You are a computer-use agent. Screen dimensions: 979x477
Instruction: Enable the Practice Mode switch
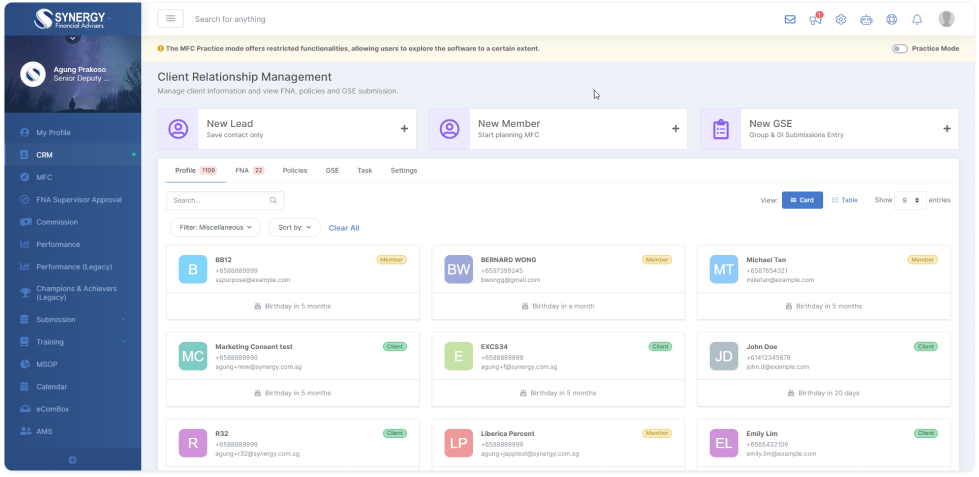point(900,48)
